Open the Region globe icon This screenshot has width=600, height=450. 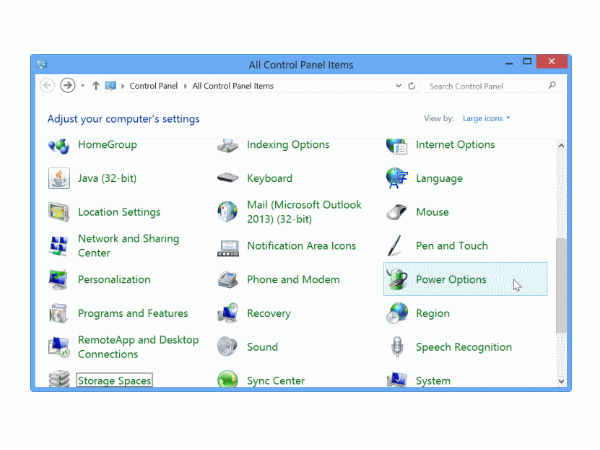(398, 314)
